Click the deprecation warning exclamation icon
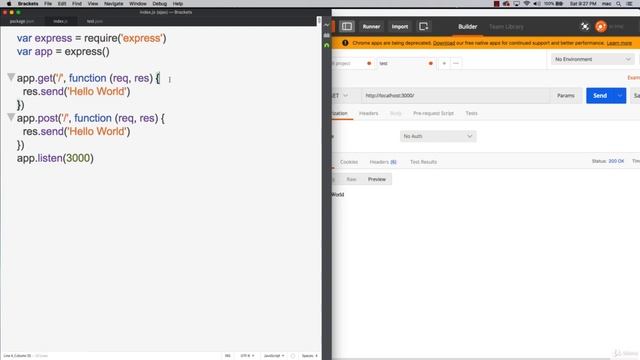 pos(345,43)
